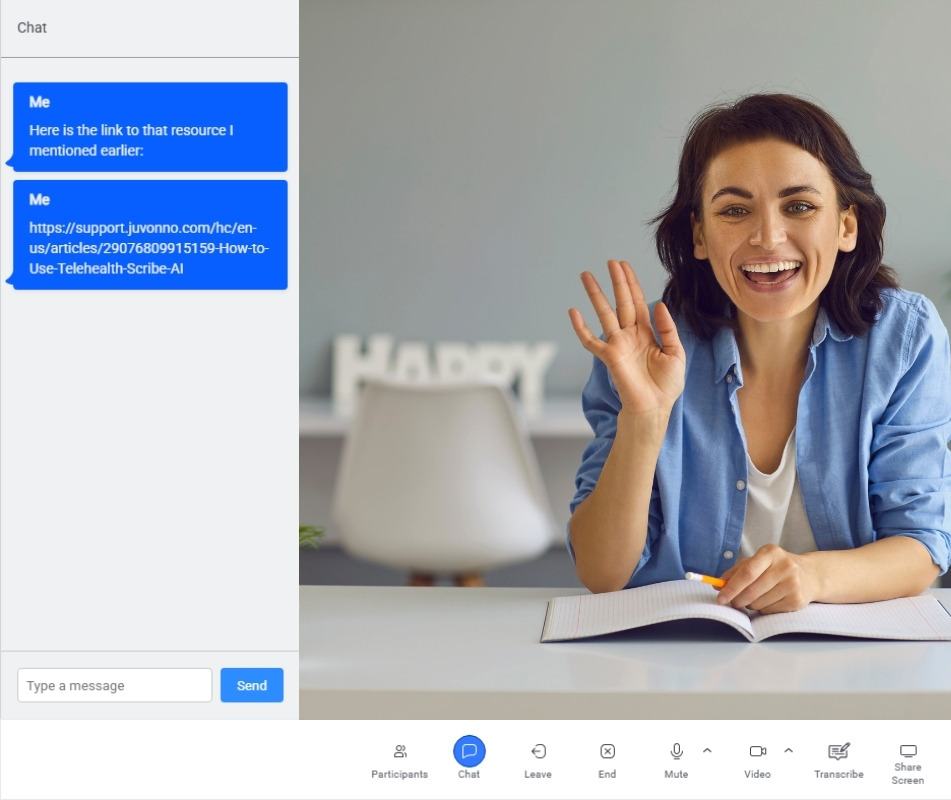Image resolution: width=951 pixels, height=800 pixels.
Task: End the call for everyone
Action: [607, 759]
